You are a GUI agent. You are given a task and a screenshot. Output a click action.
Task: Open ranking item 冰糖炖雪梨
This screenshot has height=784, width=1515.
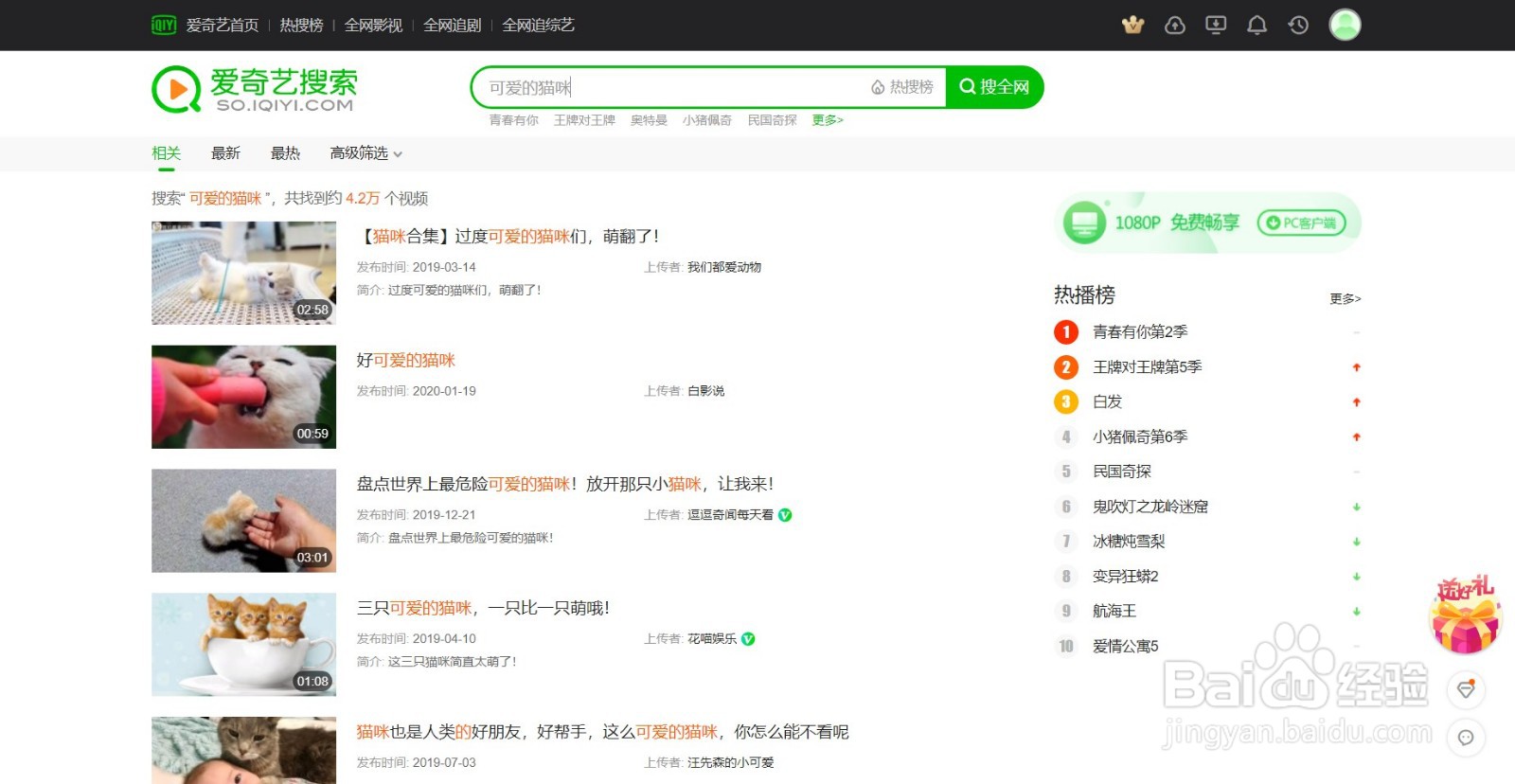1128,542
